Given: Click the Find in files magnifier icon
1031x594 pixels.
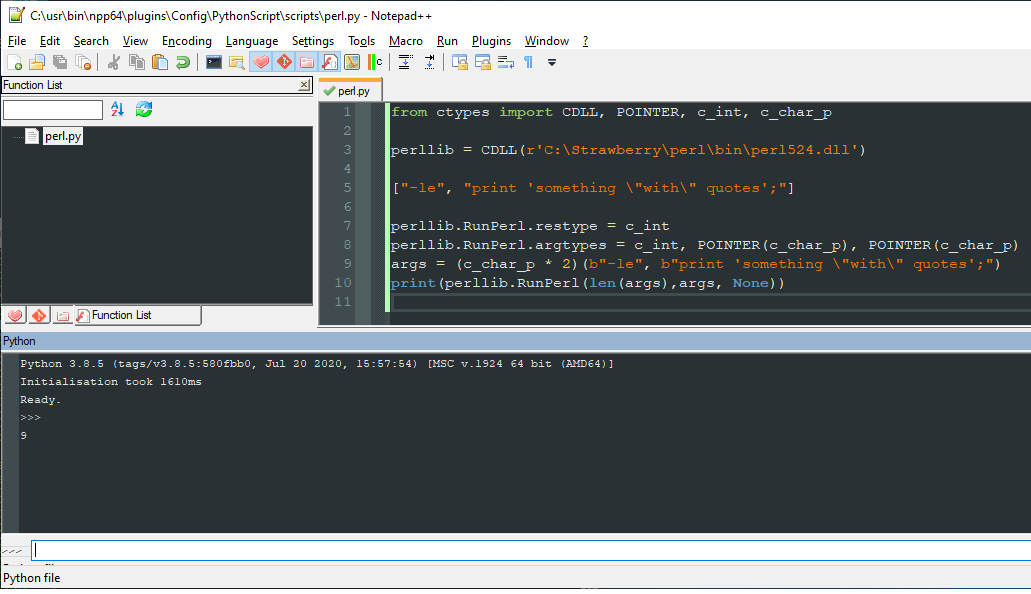Looking at the screenshot, I should click(x=237, y=62).
